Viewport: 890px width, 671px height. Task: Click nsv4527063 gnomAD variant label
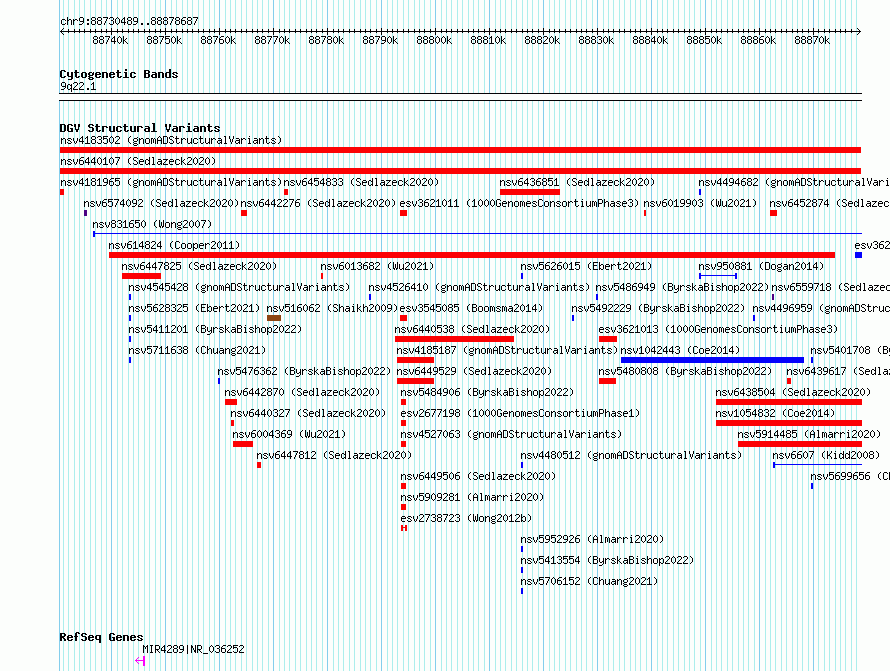point(511,434)
